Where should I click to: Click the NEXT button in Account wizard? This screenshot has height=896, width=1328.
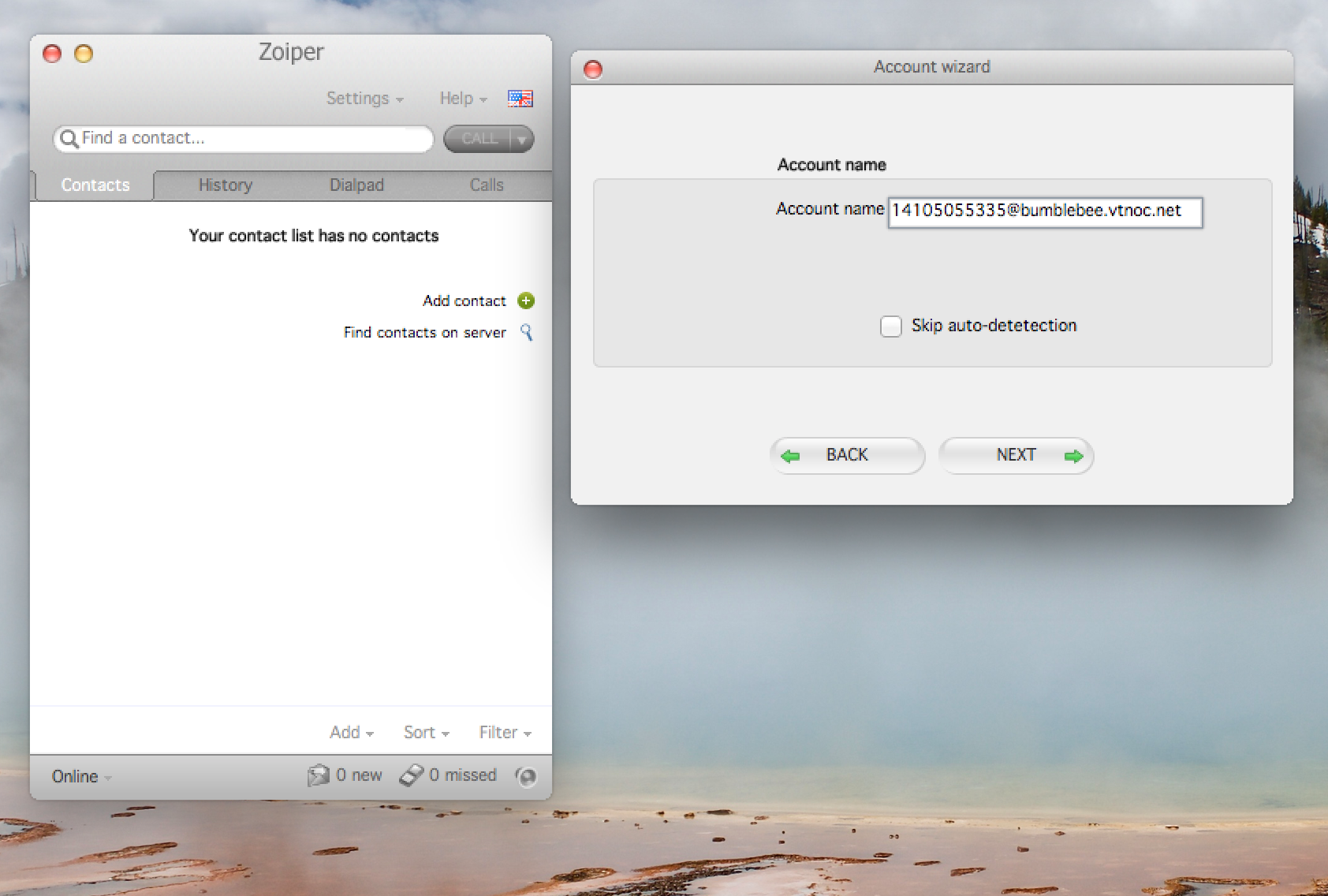(x=1016, y=456)
